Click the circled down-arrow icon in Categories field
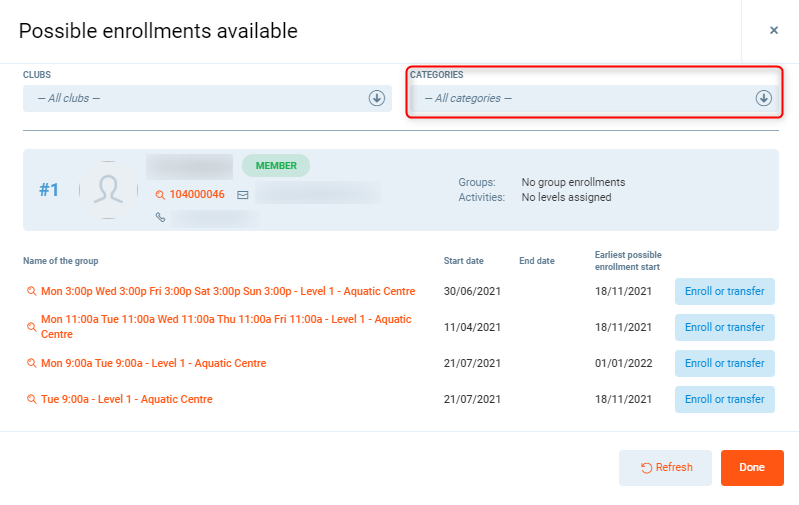Image resolution: width=799 pixels, height=505 pixels. click(763, 98)
